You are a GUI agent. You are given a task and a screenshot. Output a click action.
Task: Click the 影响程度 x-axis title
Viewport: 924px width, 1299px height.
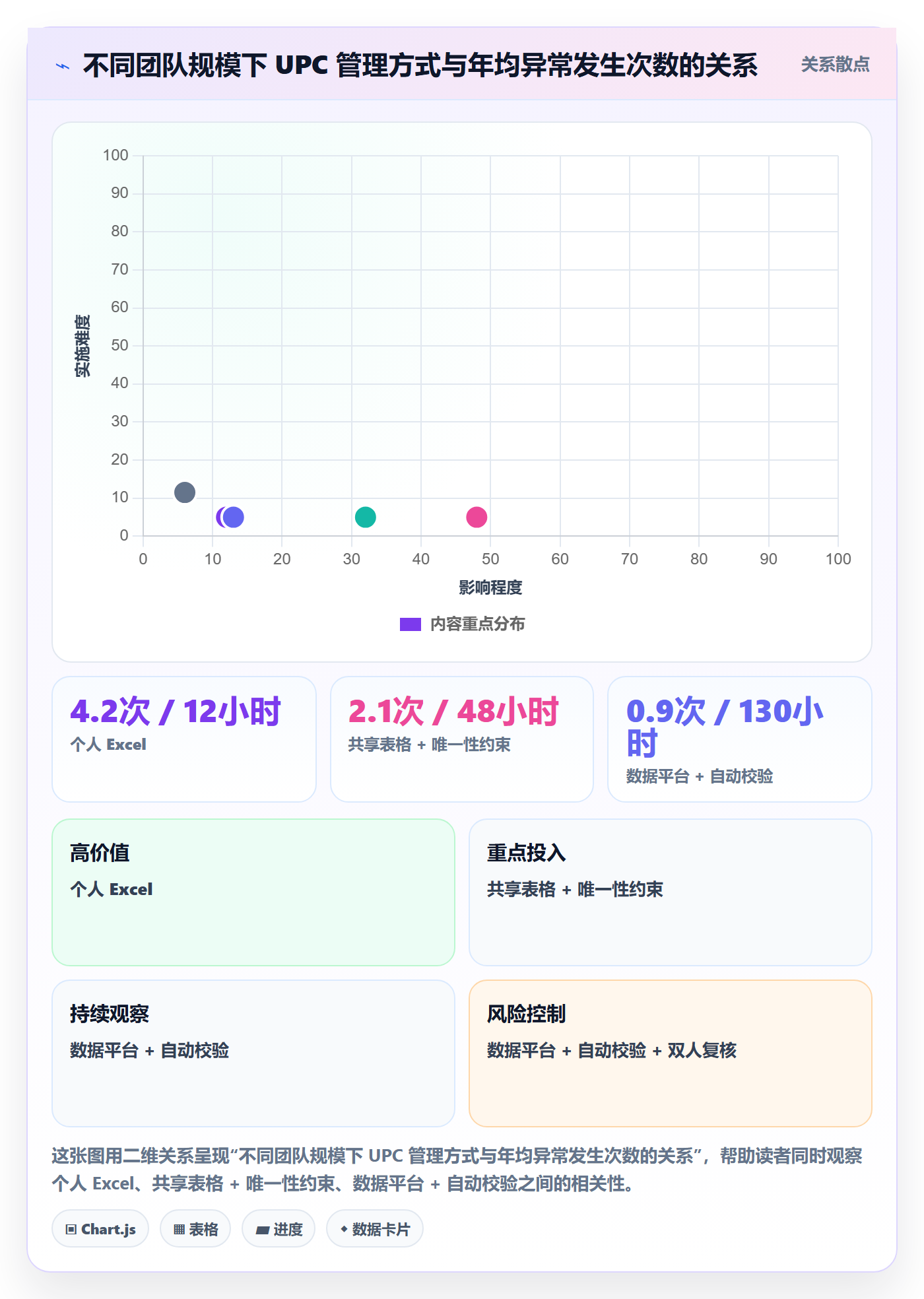(490, 587)
